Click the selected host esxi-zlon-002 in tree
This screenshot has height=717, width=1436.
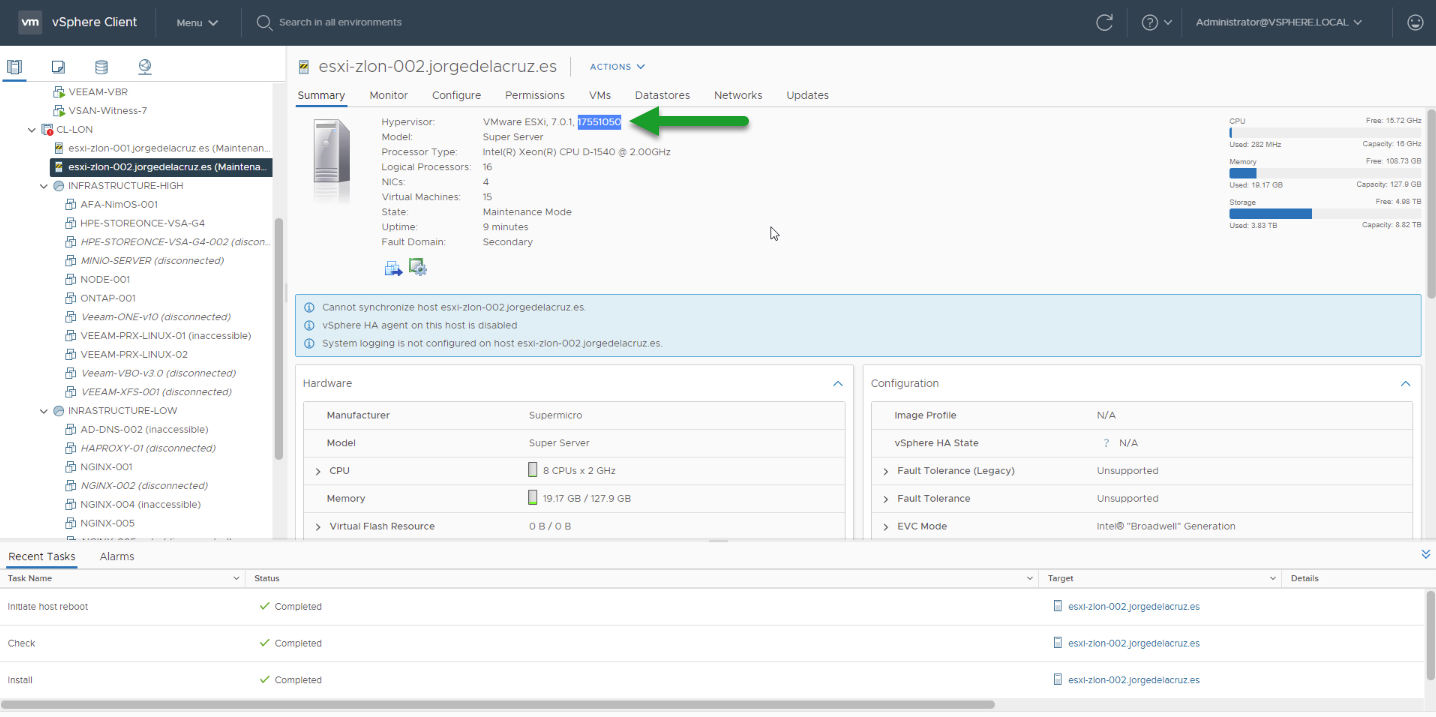(162, 167)
